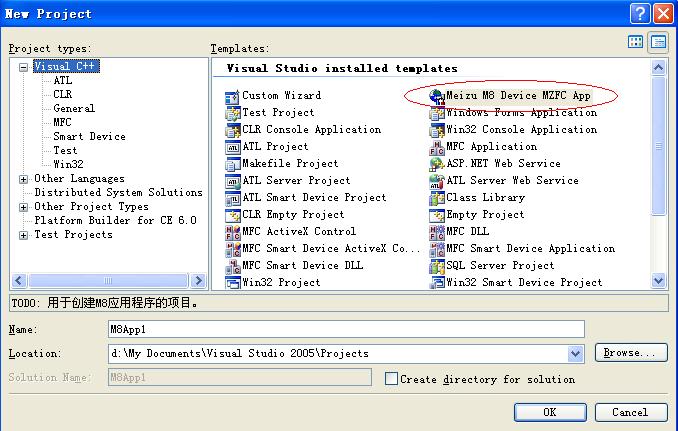
Task: Confirm with the OK button
Action: (x=550, y=412)
